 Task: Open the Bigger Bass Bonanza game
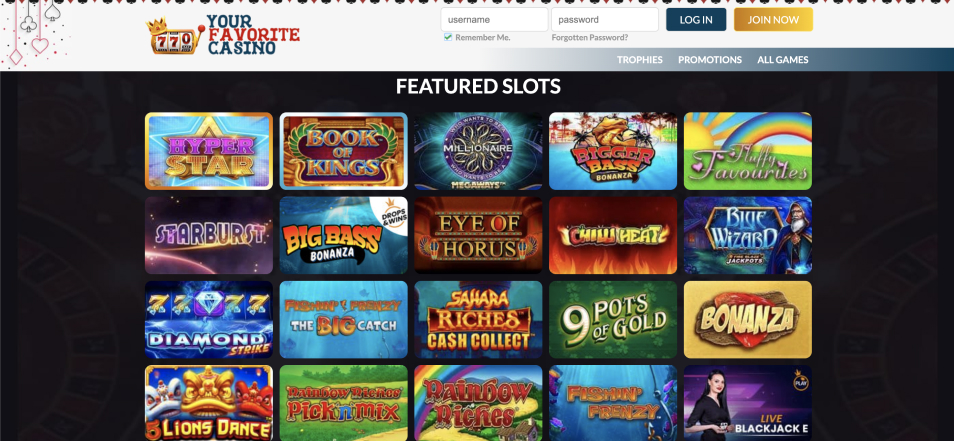point(613,151)
